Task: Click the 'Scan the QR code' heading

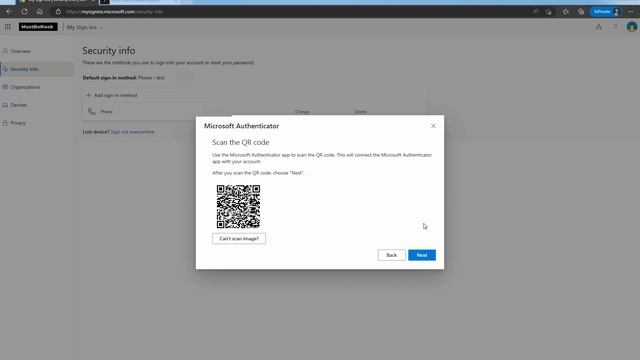Action: pyautogui.click(x=240, y=142)
